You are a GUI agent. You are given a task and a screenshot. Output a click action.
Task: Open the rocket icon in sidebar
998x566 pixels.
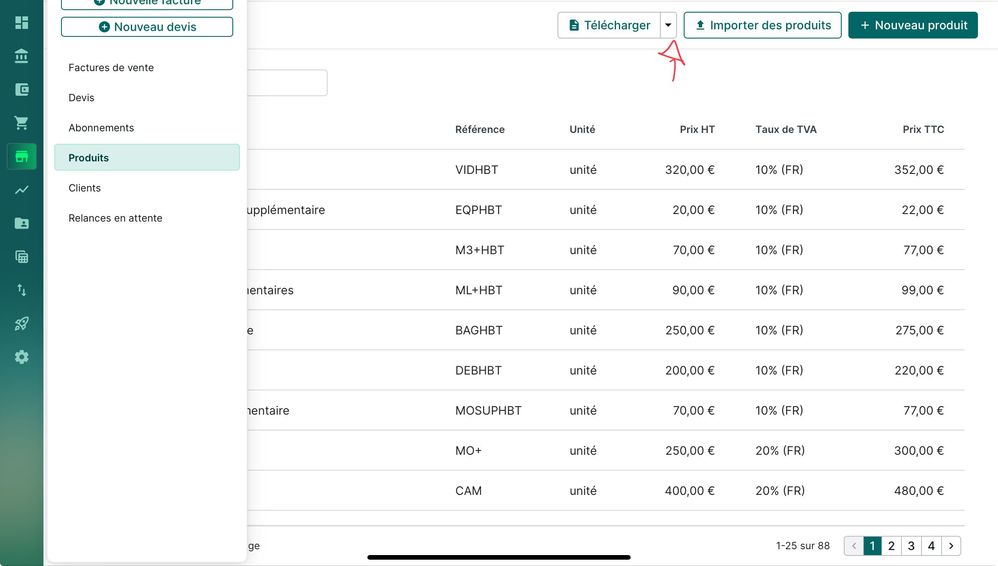[21, 324]
